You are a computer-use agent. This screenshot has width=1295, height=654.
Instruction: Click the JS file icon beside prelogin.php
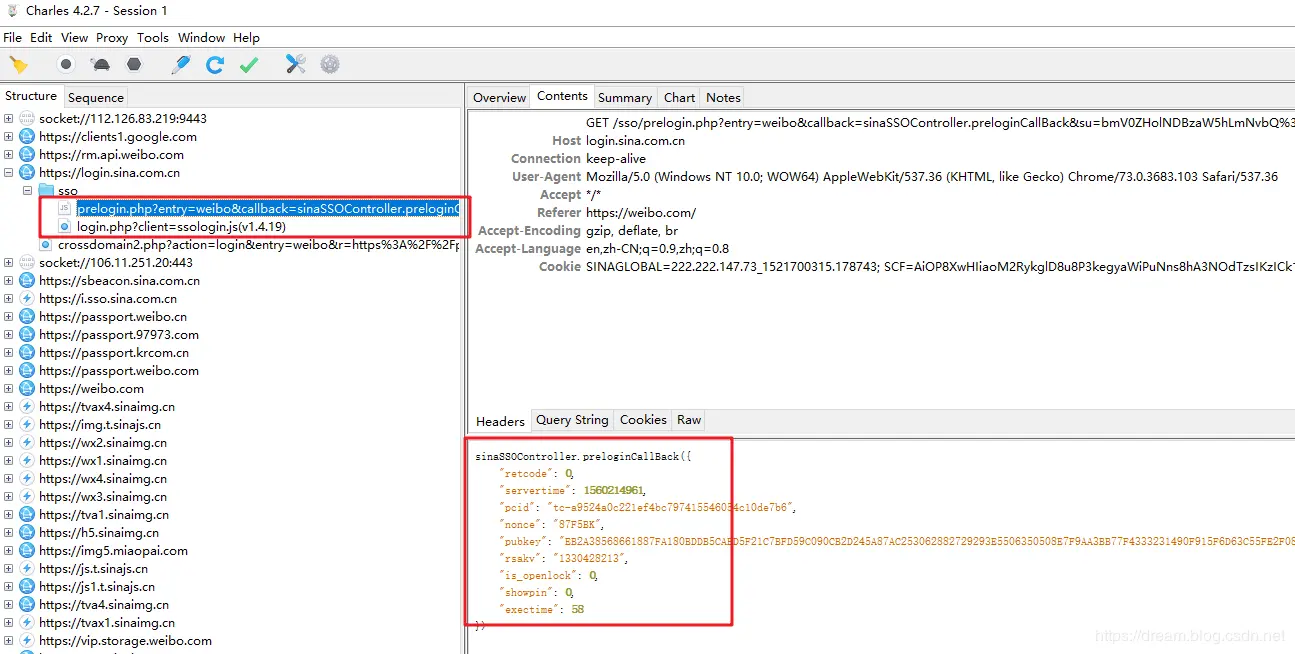(x=65, y=209)
